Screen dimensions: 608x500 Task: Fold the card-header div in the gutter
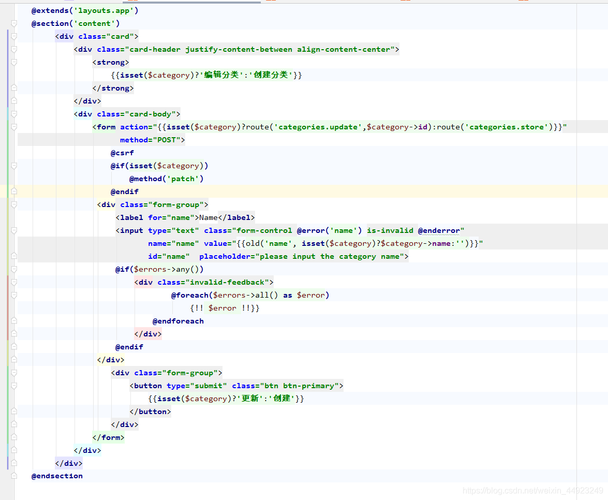pos(14,49)
